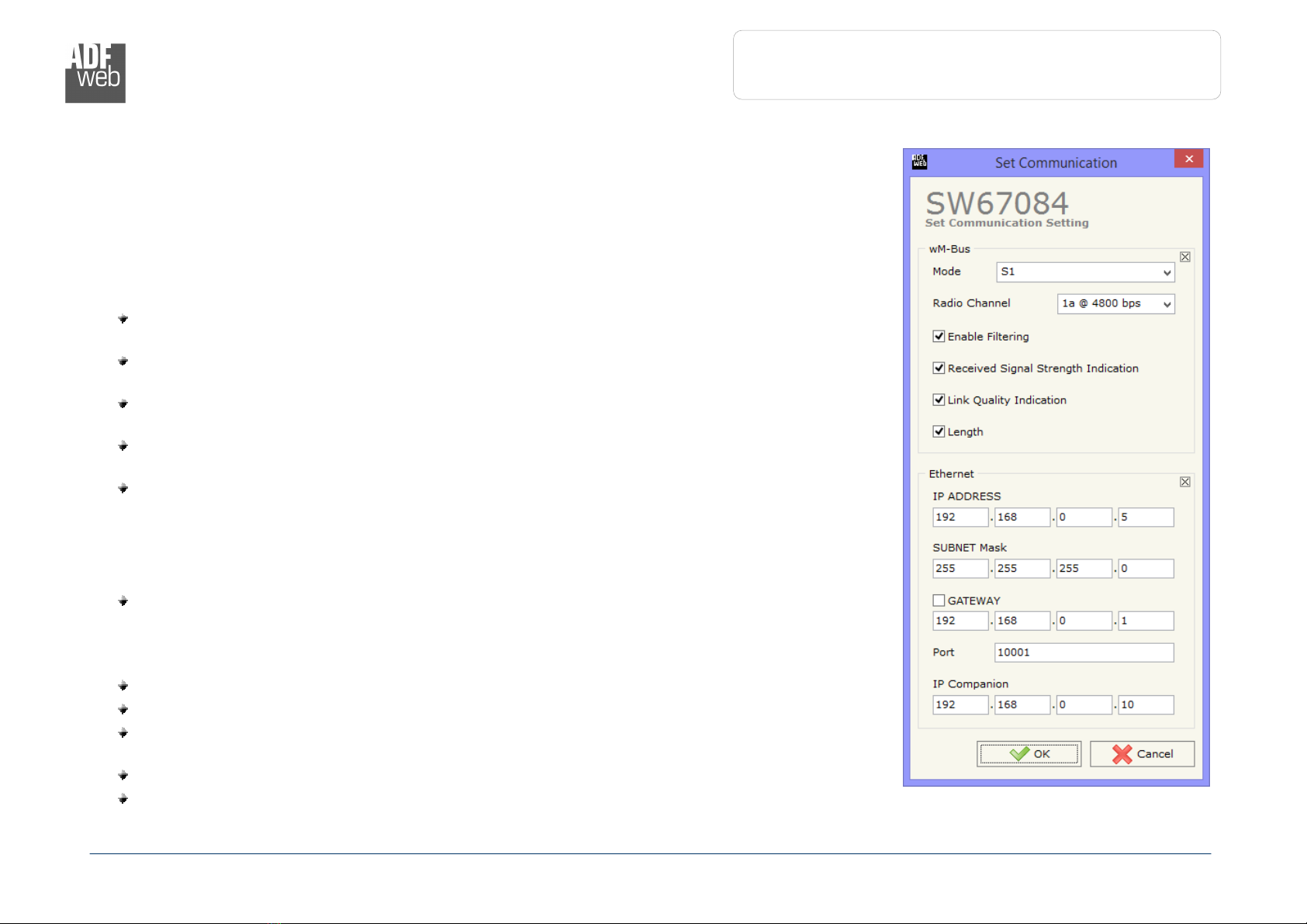Viewport: 1307px width, 924px height.
Task: Click GATEWAY second octet field 168
Action: tap(1022, 621)
